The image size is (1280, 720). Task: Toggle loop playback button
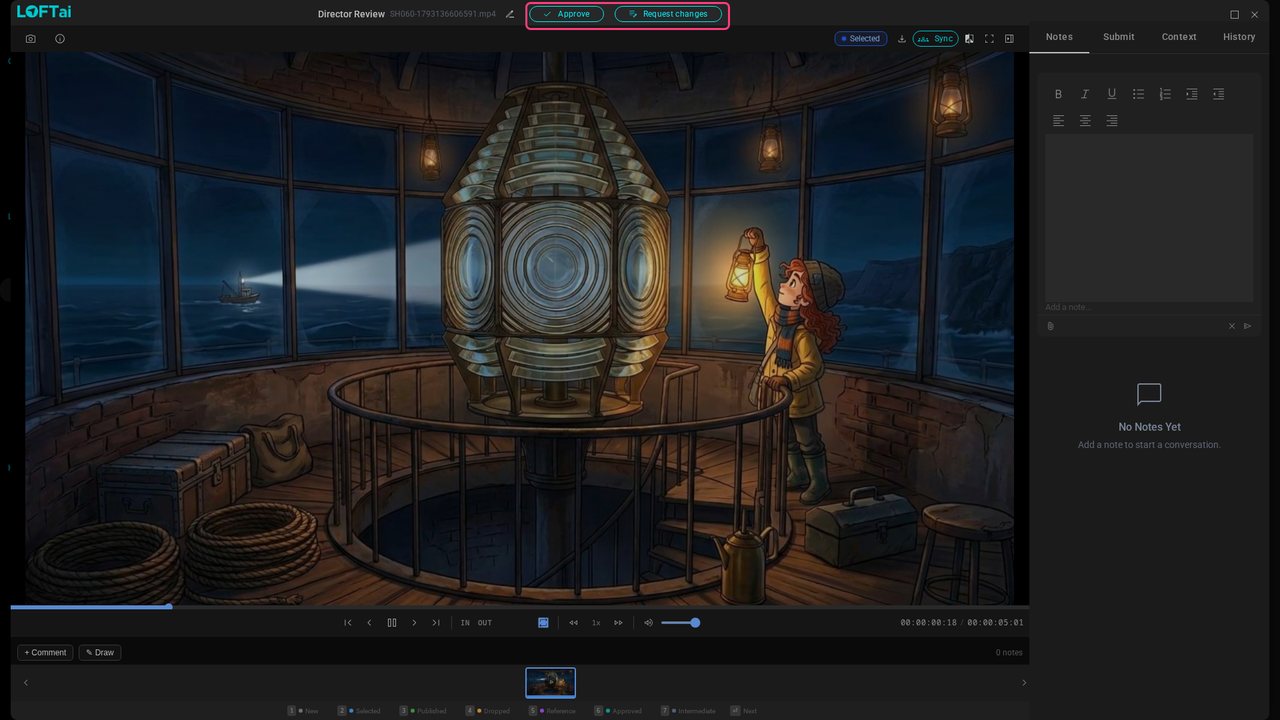(x=543, y=623)
